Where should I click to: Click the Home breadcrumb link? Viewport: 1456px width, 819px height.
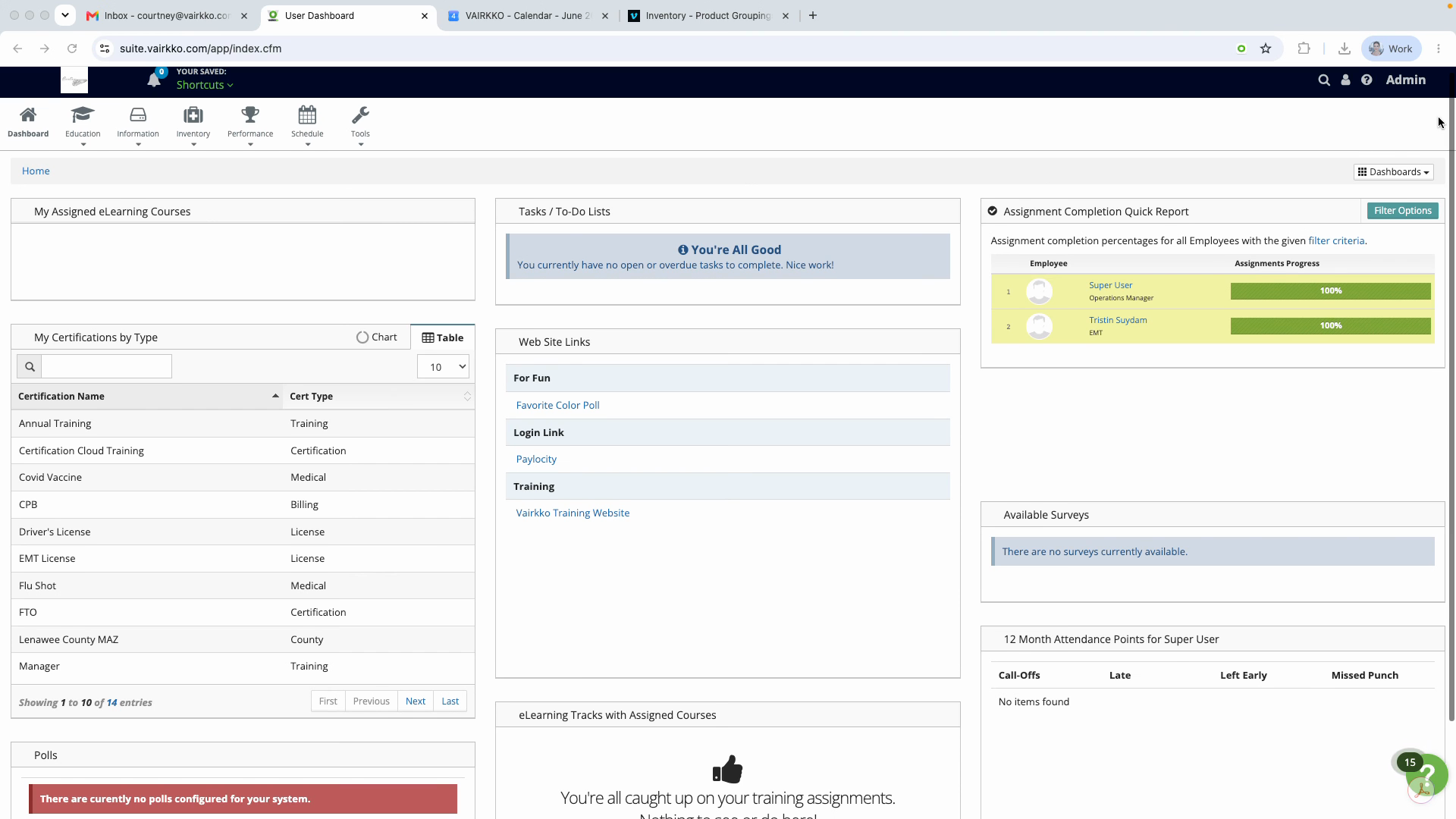36,171
